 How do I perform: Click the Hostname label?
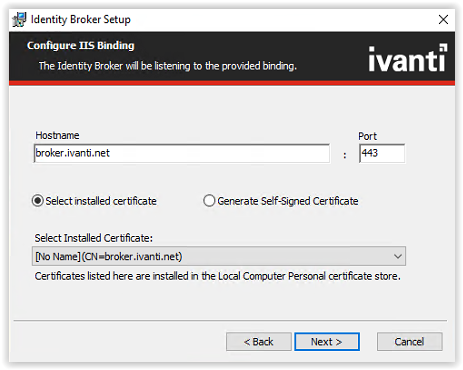(57, 135)
